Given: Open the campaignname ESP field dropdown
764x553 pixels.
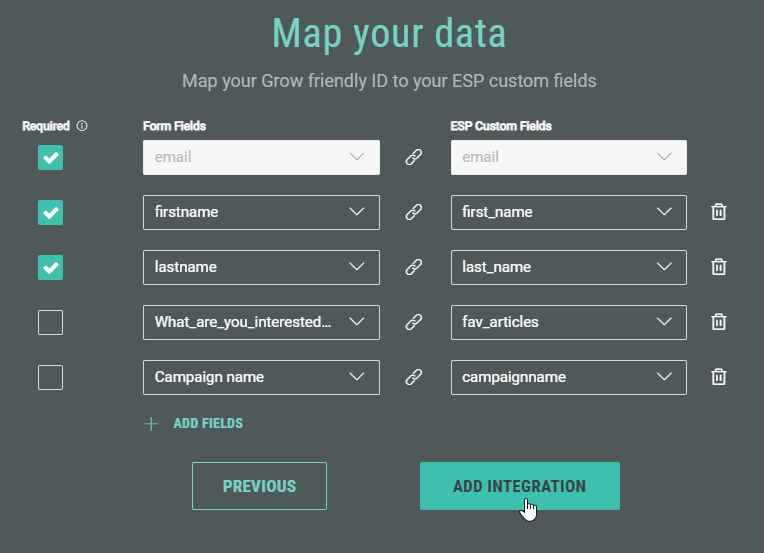Looking at the screenshot, I should click(x=568, y=377).
